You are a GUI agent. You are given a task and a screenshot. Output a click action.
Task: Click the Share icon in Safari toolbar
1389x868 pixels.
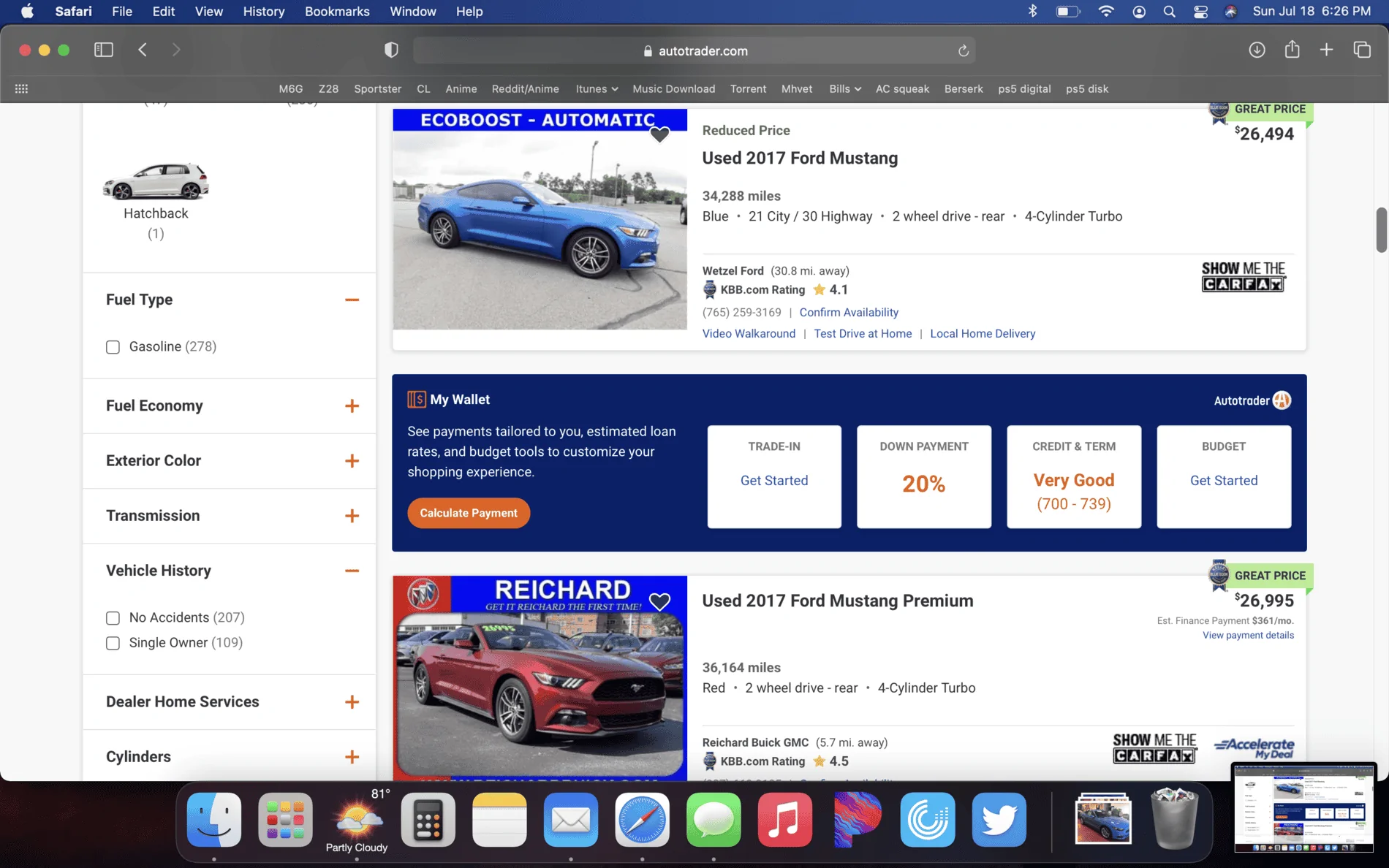pos(1292,49)
